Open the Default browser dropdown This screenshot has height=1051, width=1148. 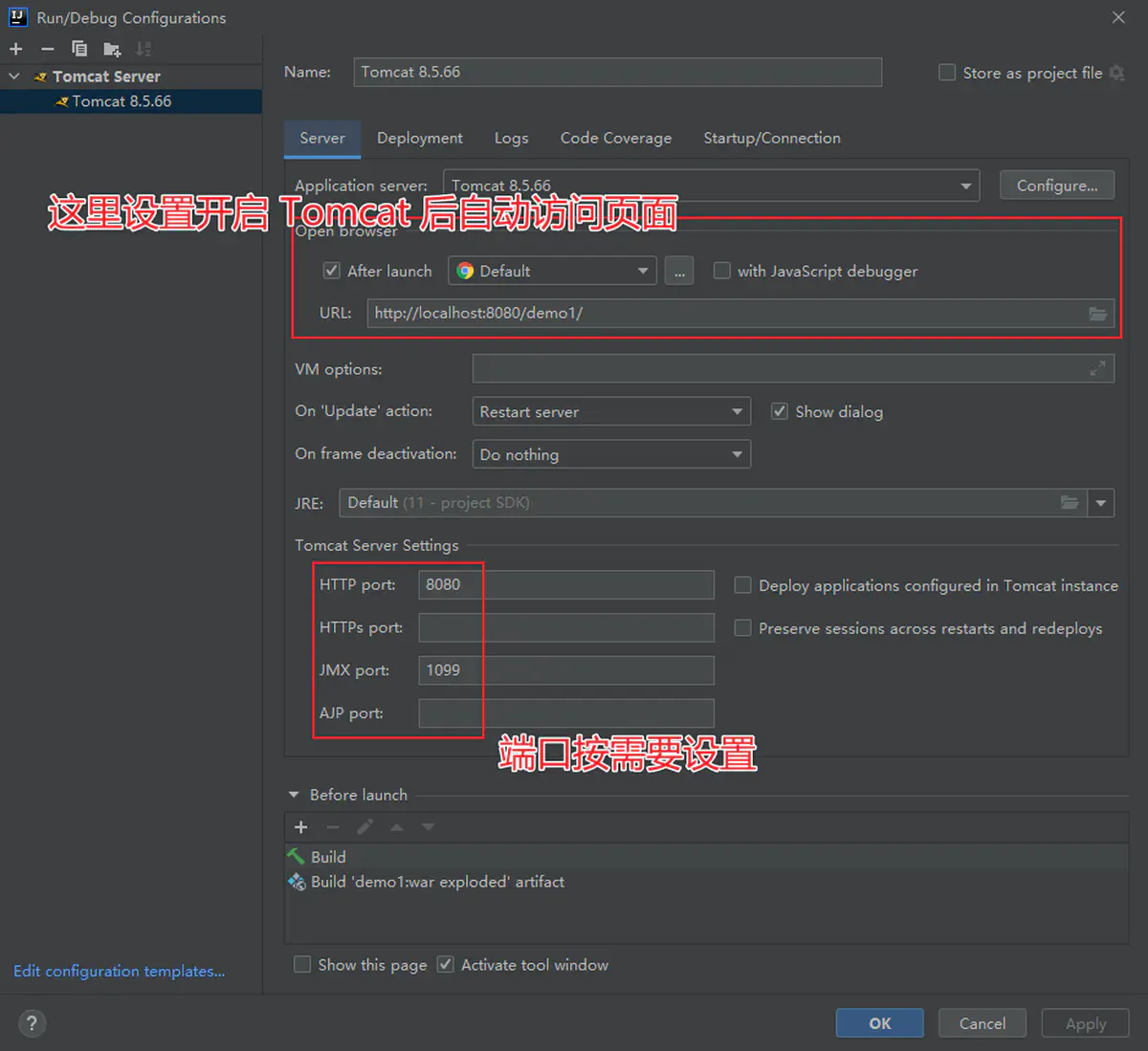point(553,272)
